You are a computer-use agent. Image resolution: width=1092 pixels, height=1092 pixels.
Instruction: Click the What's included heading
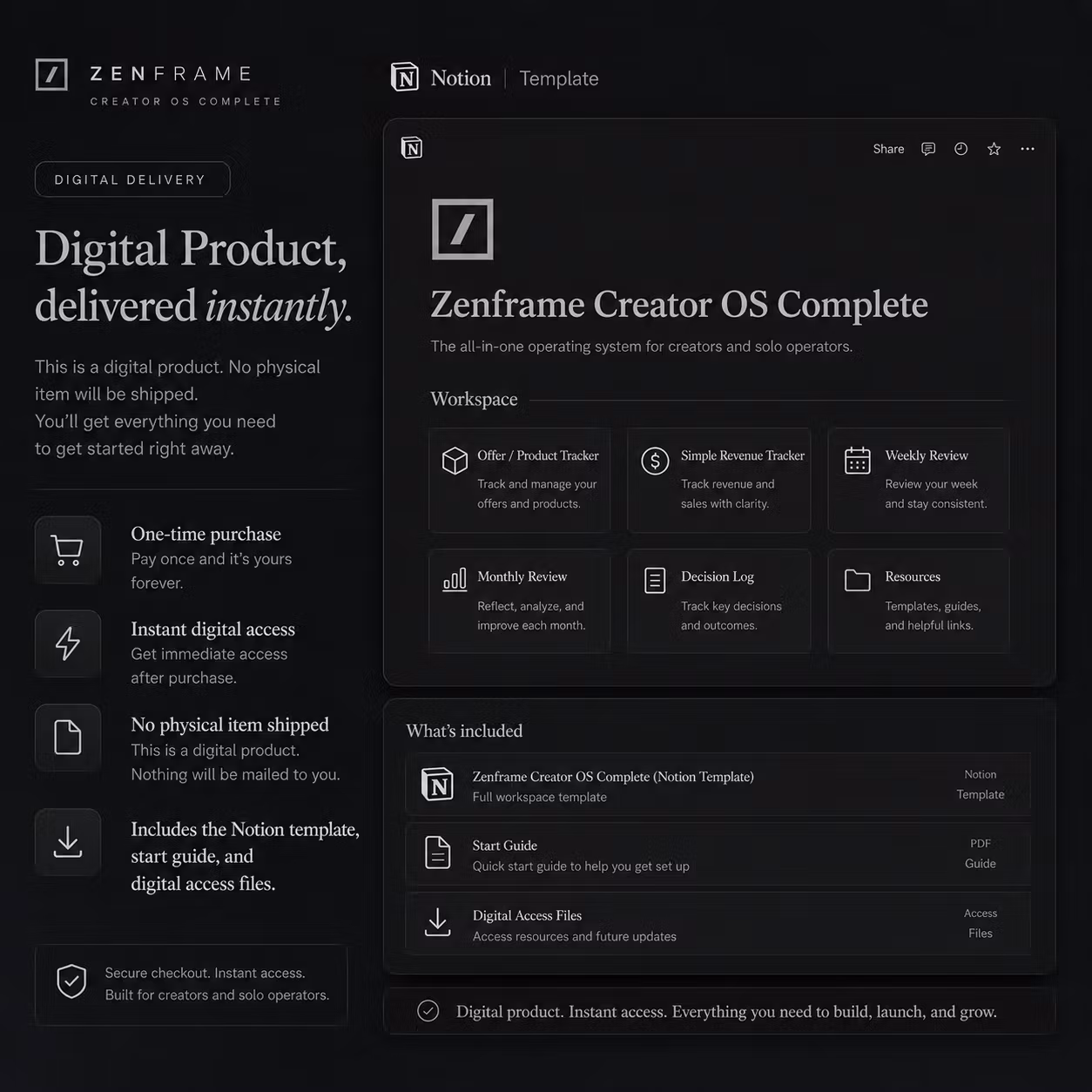[x=464, y=731]
